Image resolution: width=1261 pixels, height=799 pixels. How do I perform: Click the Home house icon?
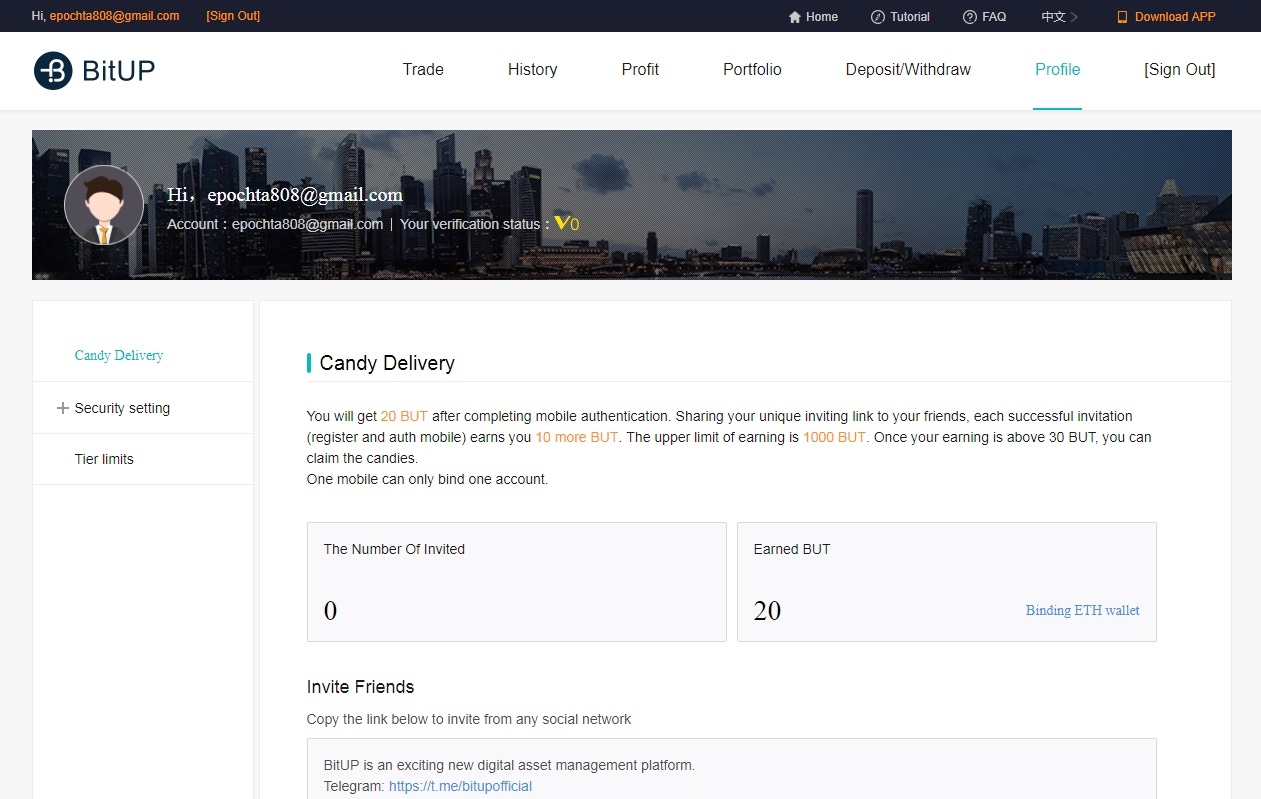tap(795, 17)
